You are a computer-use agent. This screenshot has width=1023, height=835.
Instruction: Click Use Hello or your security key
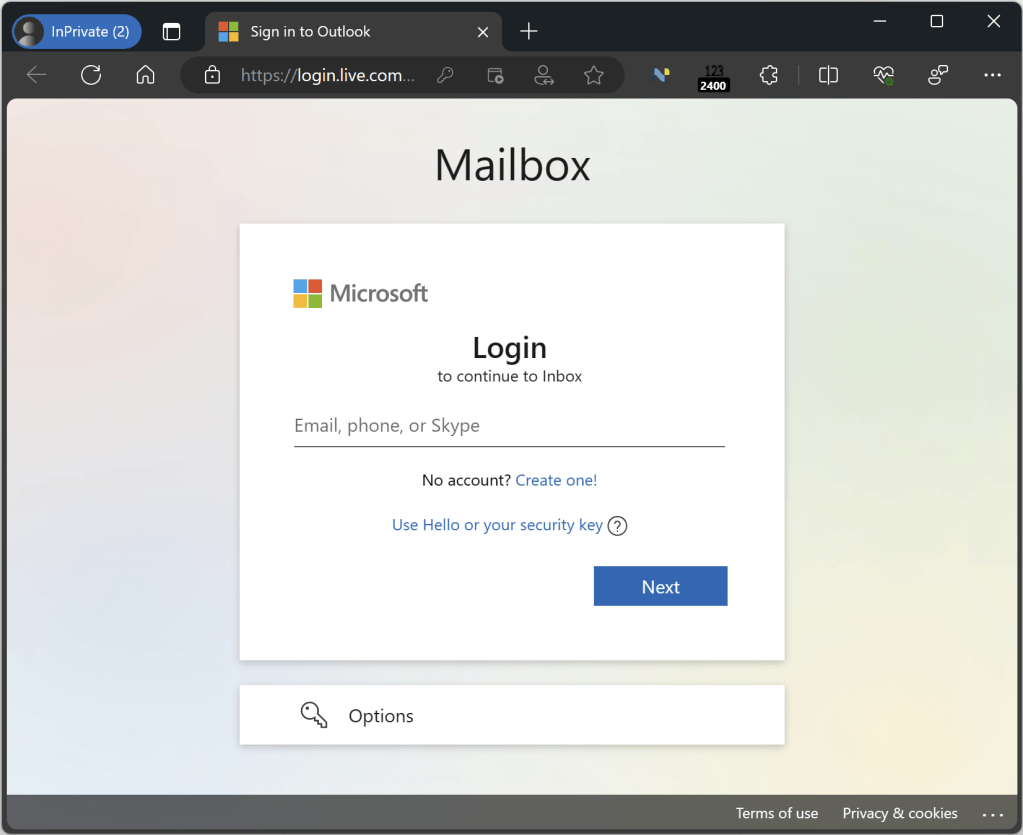point(497,525)
